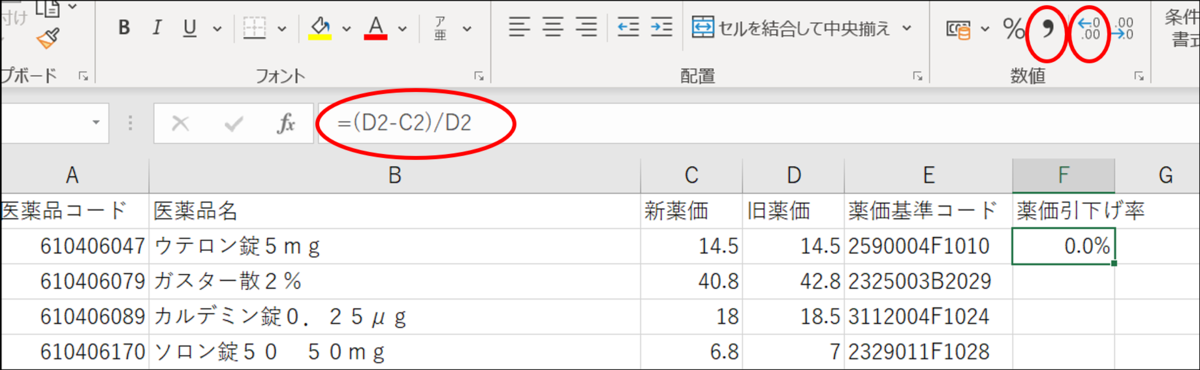Increase decimal places
Image resolution: width=1200 pixels, height=370 pixels.
tap(1090, 28)
